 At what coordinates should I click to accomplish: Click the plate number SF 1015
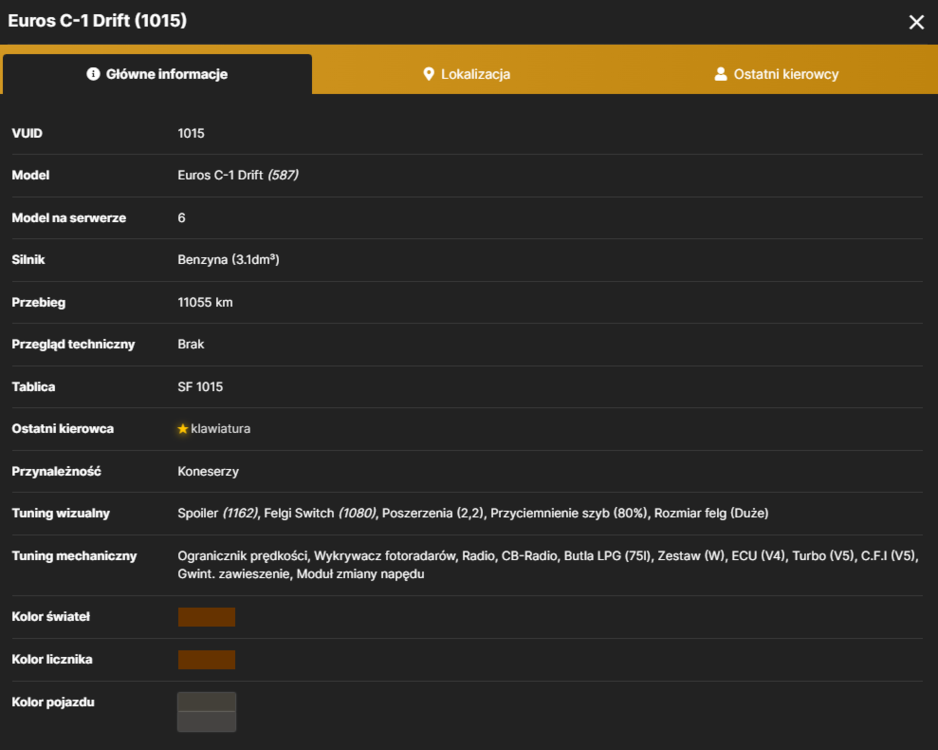tap(200, 387)
